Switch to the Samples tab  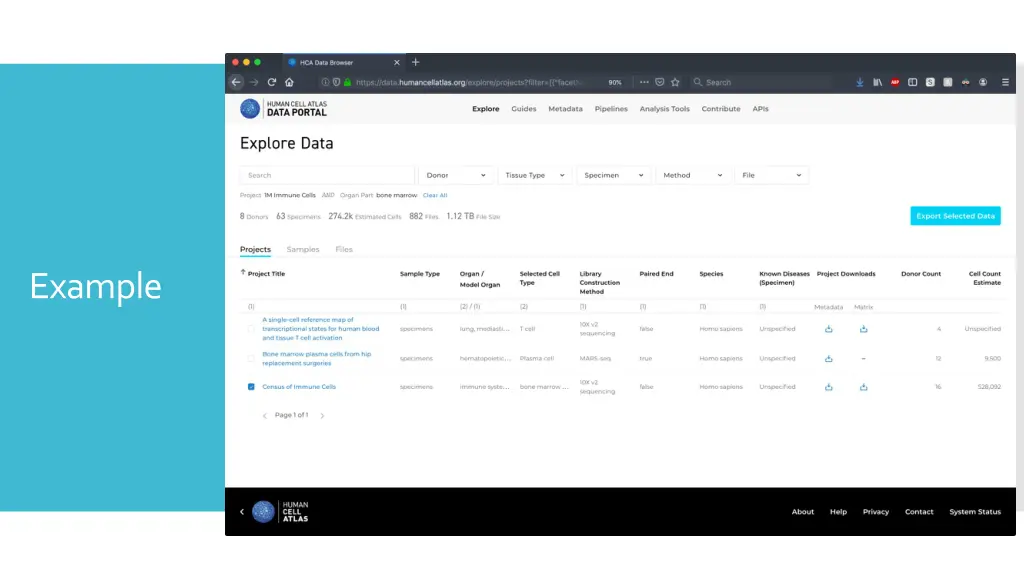tap(303, 249)
